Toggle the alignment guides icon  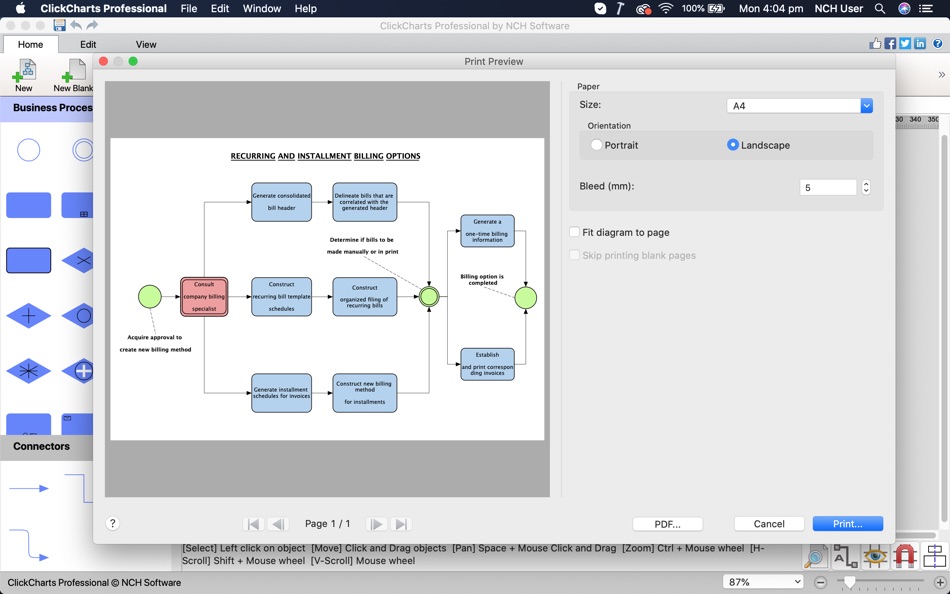pyautogui.click(x=935, y=556)
